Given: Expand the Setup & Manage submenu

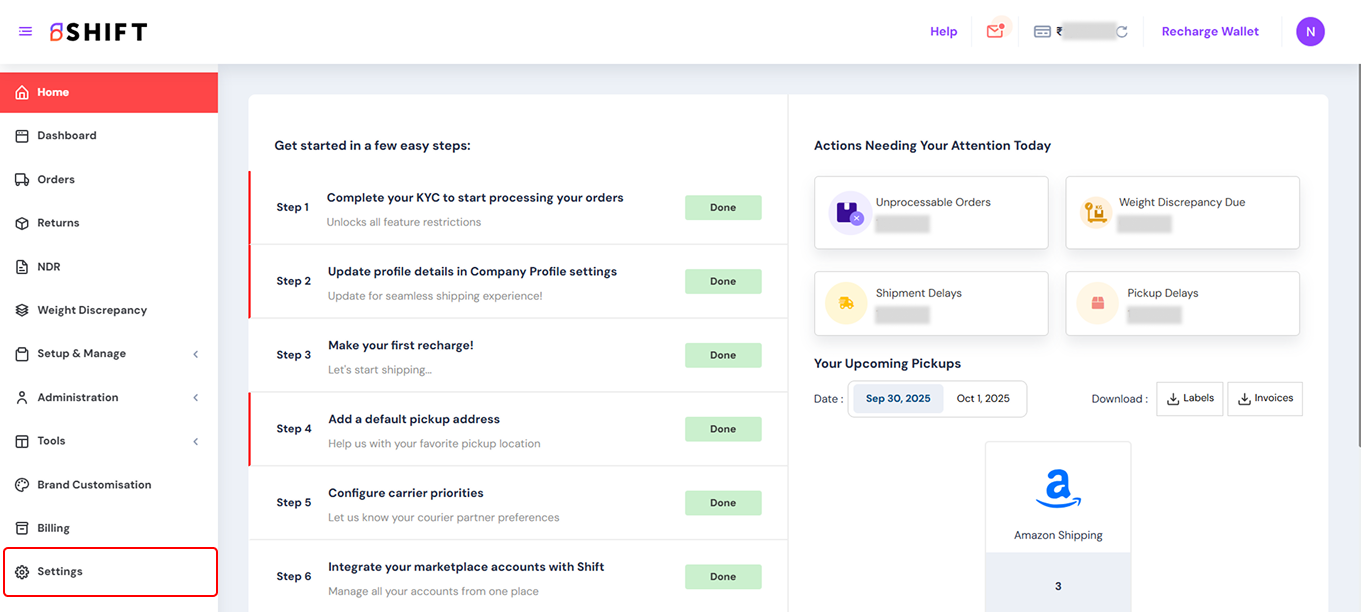Looking at the screenshot, I should click(196, 354).
